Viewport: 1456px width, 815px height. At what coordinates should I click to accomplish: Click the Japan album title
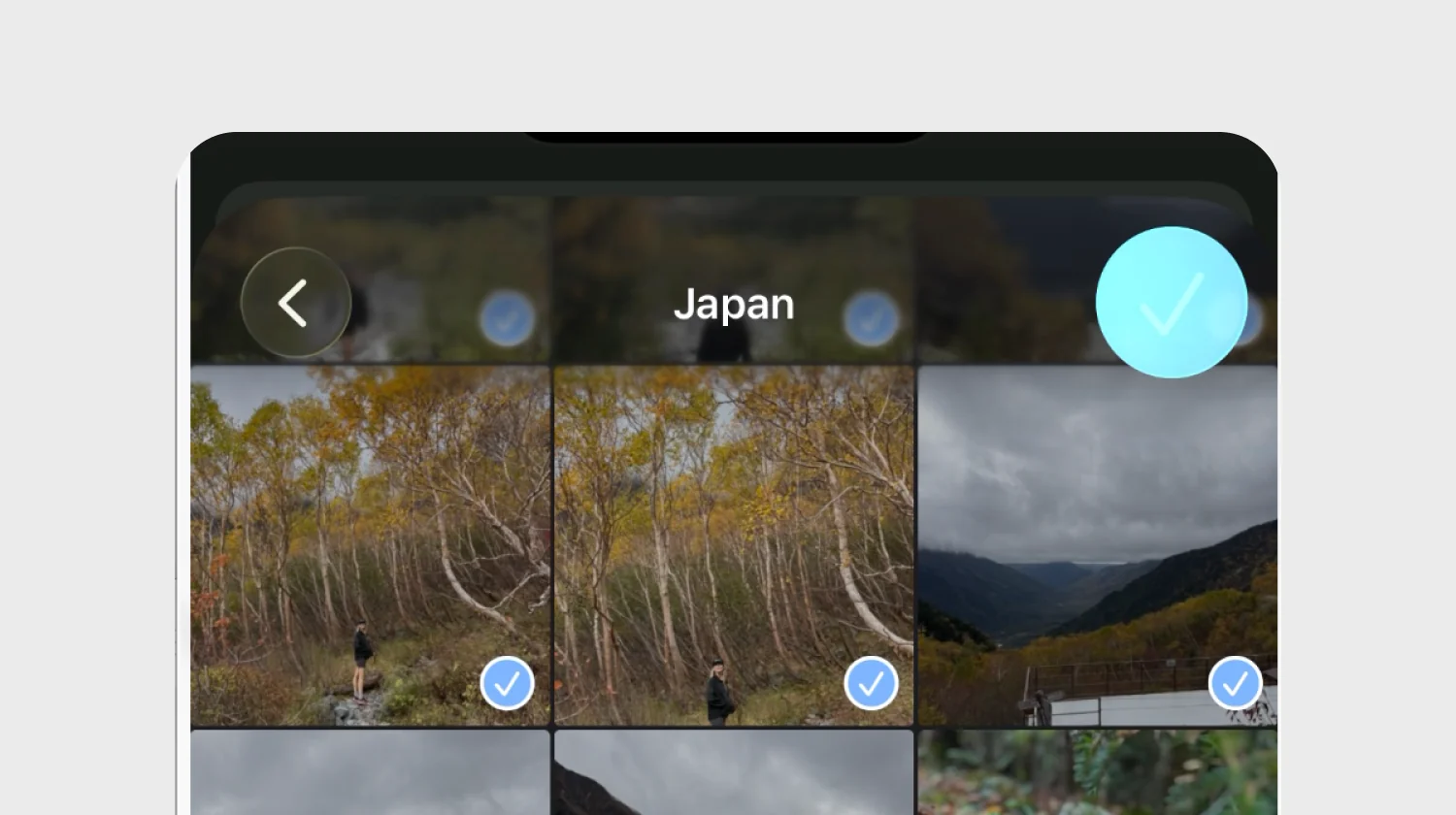coord(734,305)
